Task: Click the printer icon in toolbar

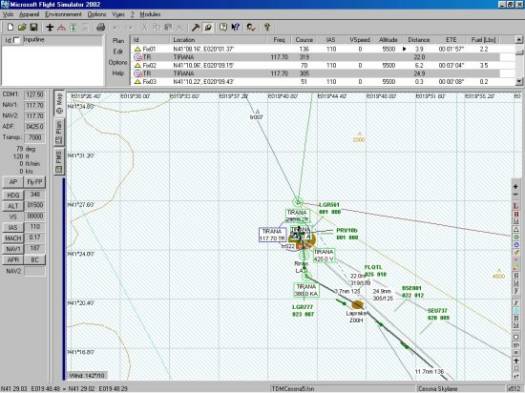Action: (100, 27)
